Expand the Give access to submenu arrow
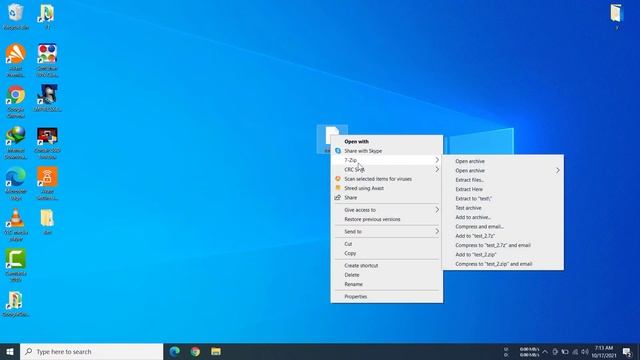The image size is (640, 360). pos(437,210)
